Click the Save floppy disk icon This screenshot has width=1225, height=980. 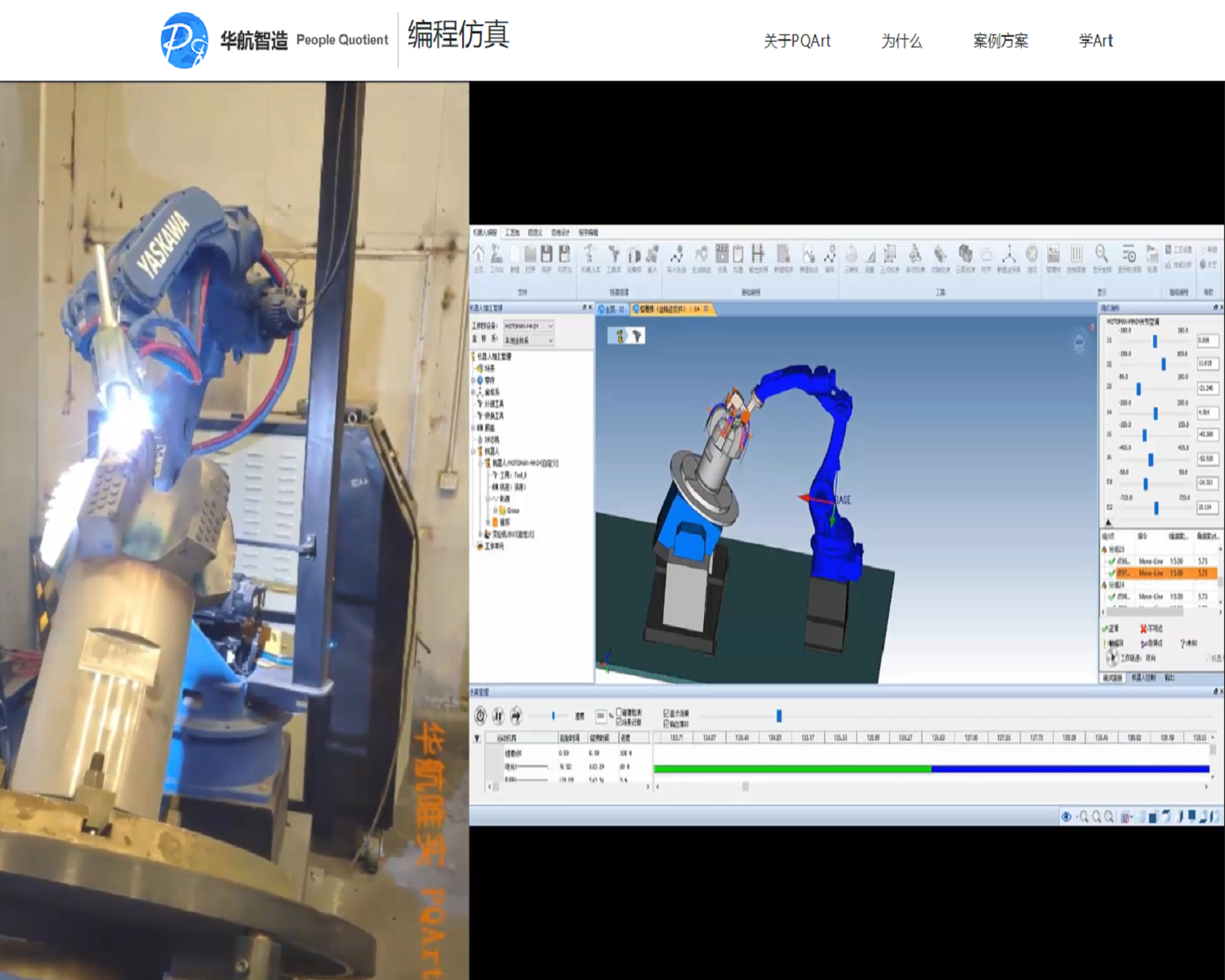[546, 255]
